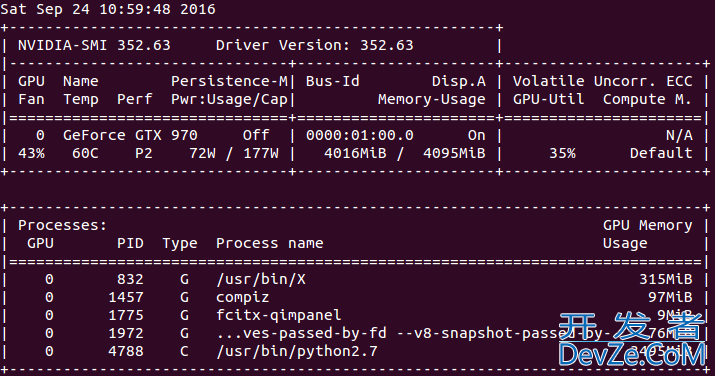Viewport: 715px width, 376px height.
Task: Click the GPU utilization value 35%
Action: (562, 154)
